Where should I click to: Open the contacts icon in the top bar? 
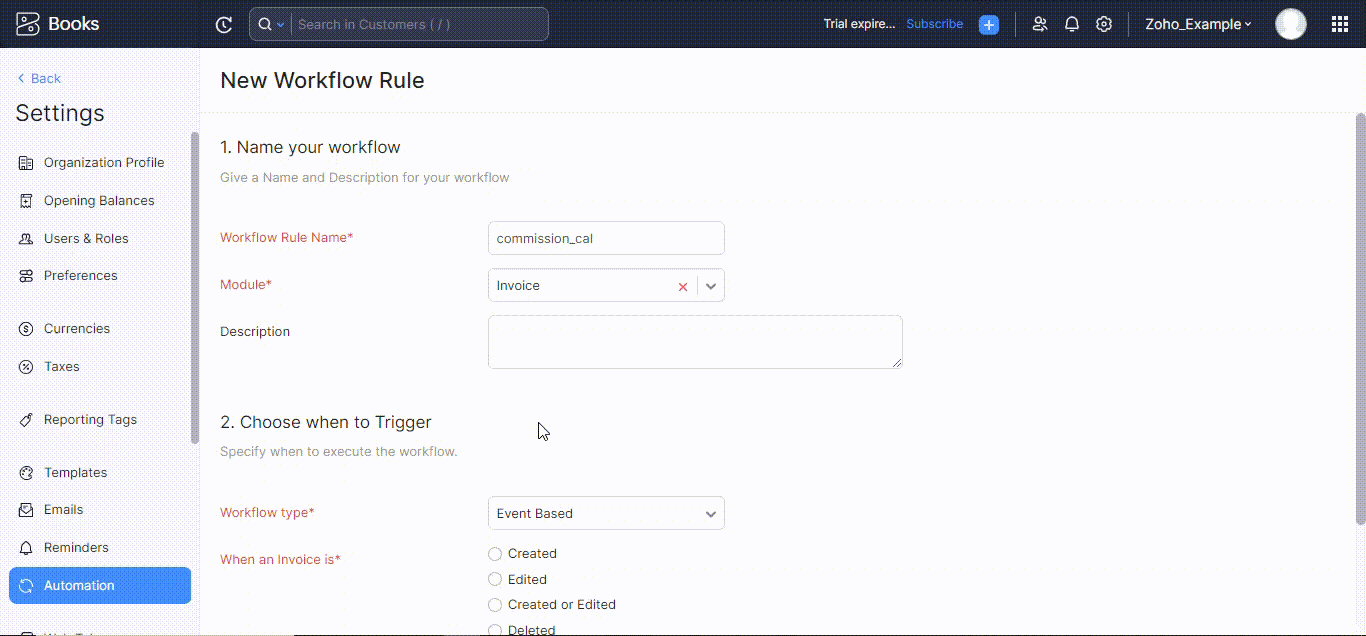pyautogui.click(x=1040, y=23)
